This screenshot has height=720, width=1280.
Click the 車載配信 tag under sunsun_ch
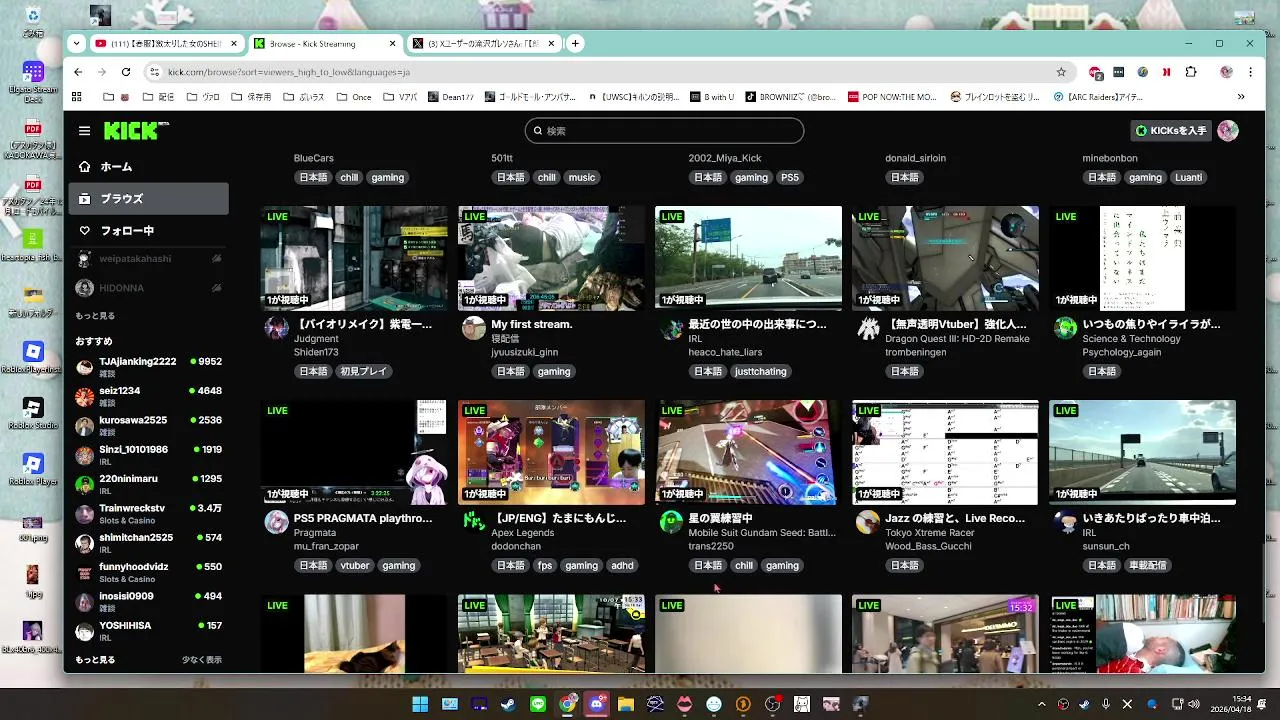1147,565
